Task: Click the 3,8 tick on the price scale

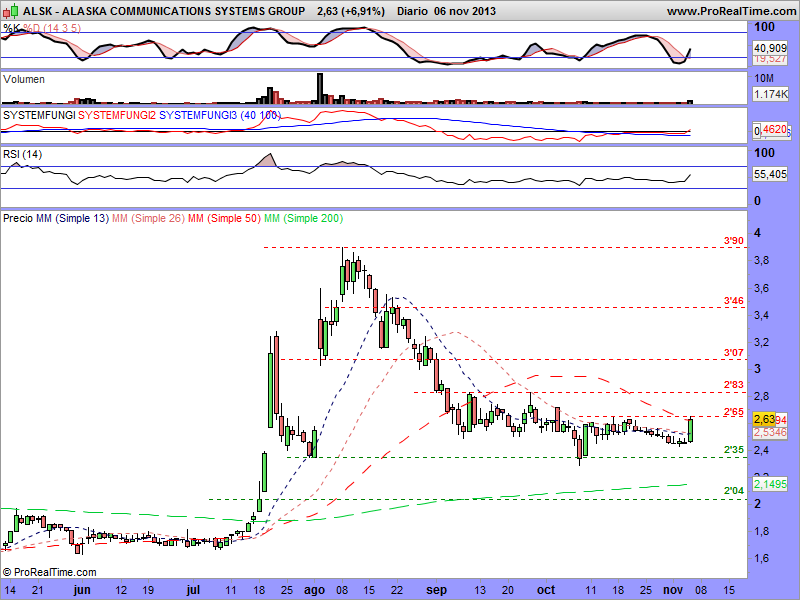Action: click(x=762, y=260)
